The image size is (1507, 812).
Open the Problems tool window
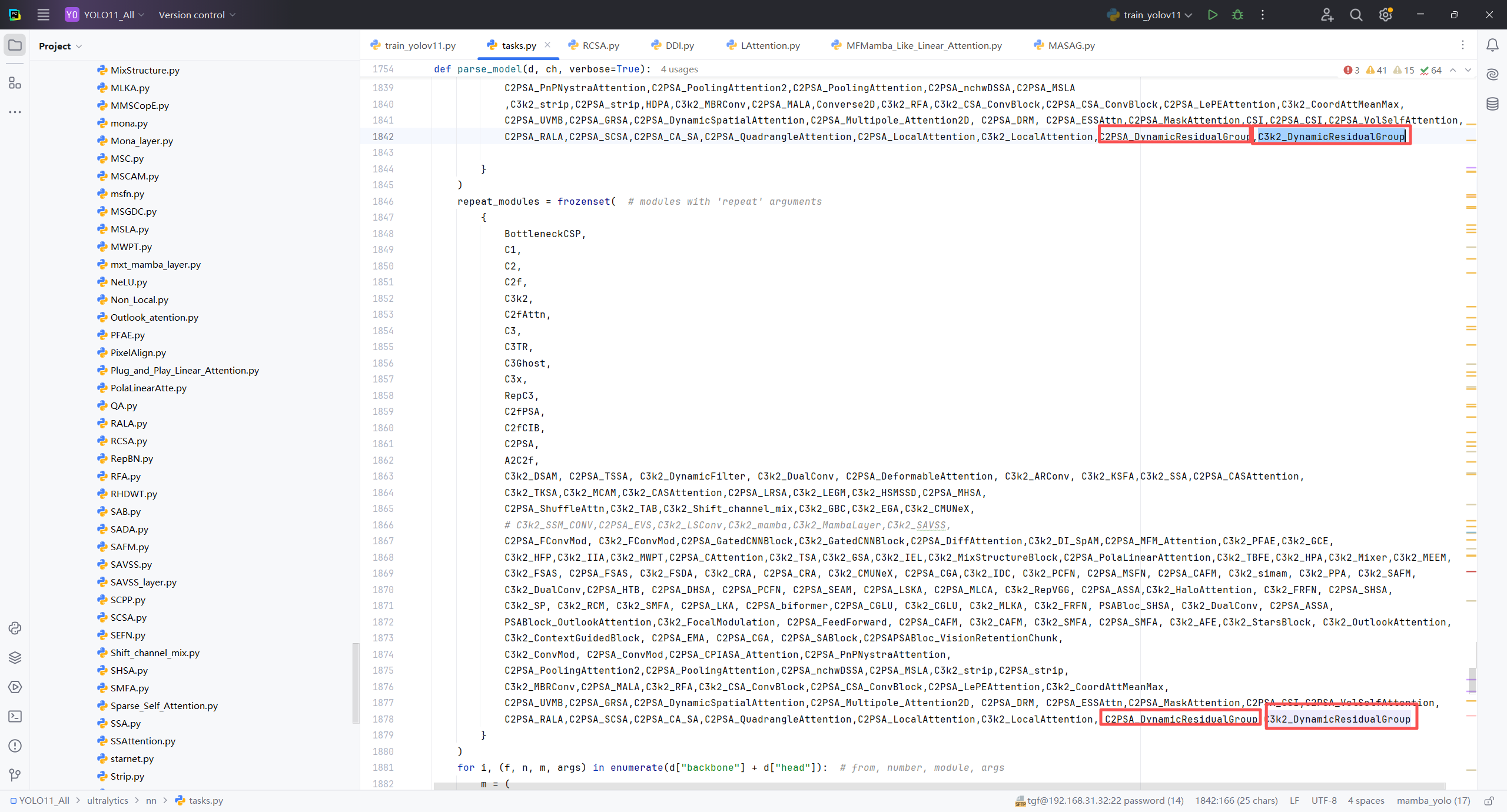[15, 746]
